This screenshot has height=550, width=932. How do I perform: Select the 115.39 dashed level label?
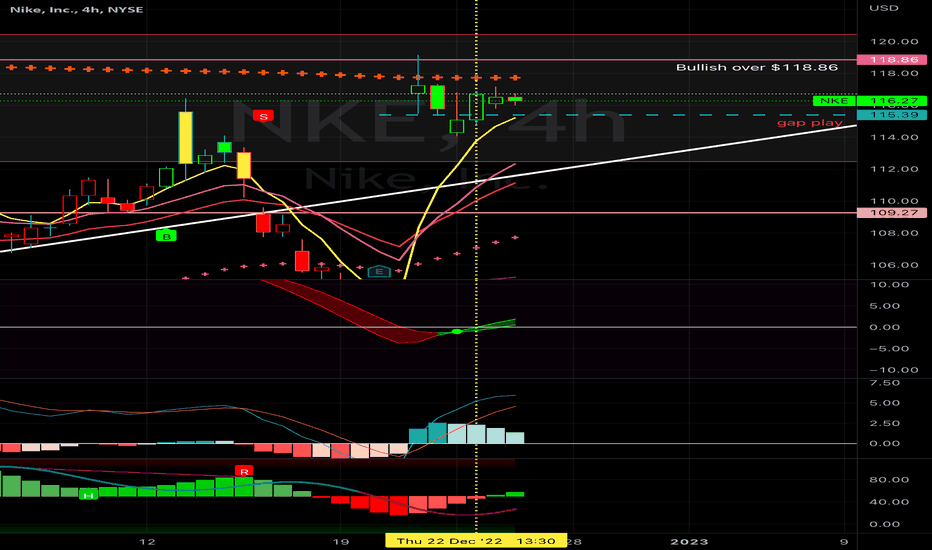(x=892, y=115)
